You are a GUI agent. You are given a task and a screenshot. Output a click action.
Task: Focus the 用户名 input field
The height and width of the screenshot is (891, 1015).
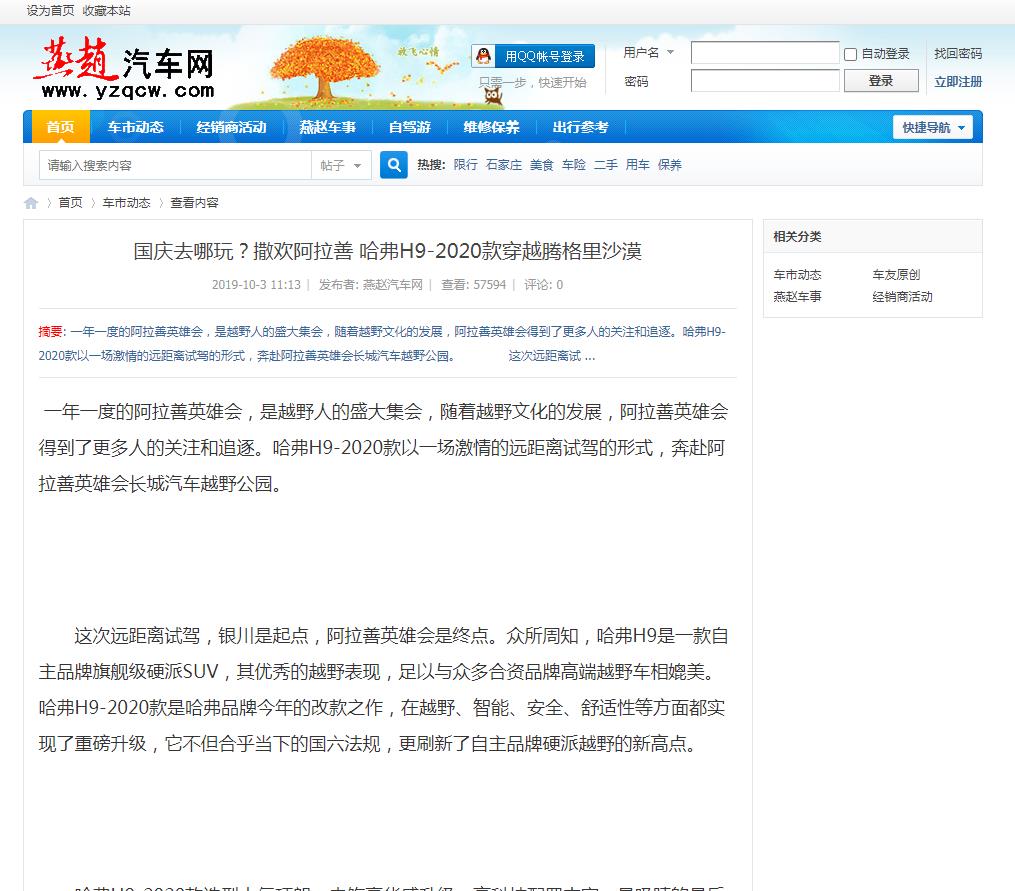(x=765, y=52)
